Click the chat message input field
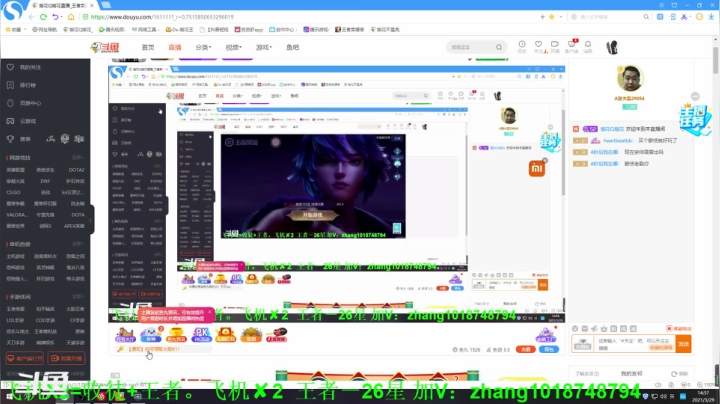This screenshot has height=404, width=720. pyautogui.click(x=636, y=344)
